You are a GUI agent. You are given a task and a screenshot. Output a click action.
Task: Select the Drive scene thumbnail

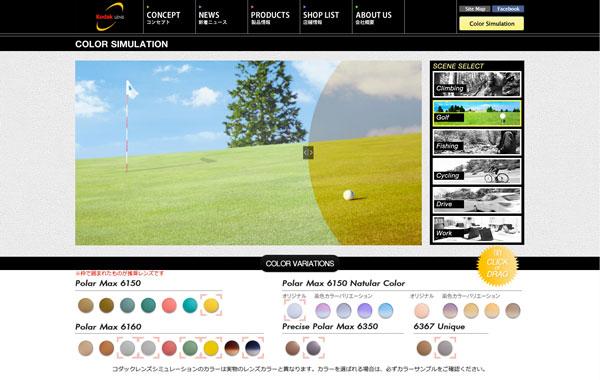477,200
